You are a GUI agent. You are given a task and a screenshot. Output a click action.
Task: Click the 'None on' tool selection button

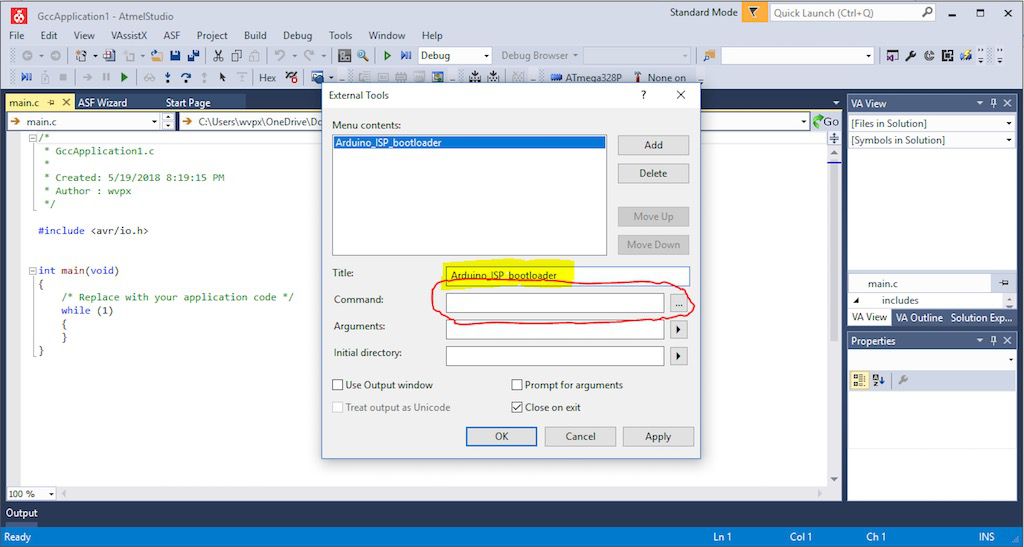(660, 77)
